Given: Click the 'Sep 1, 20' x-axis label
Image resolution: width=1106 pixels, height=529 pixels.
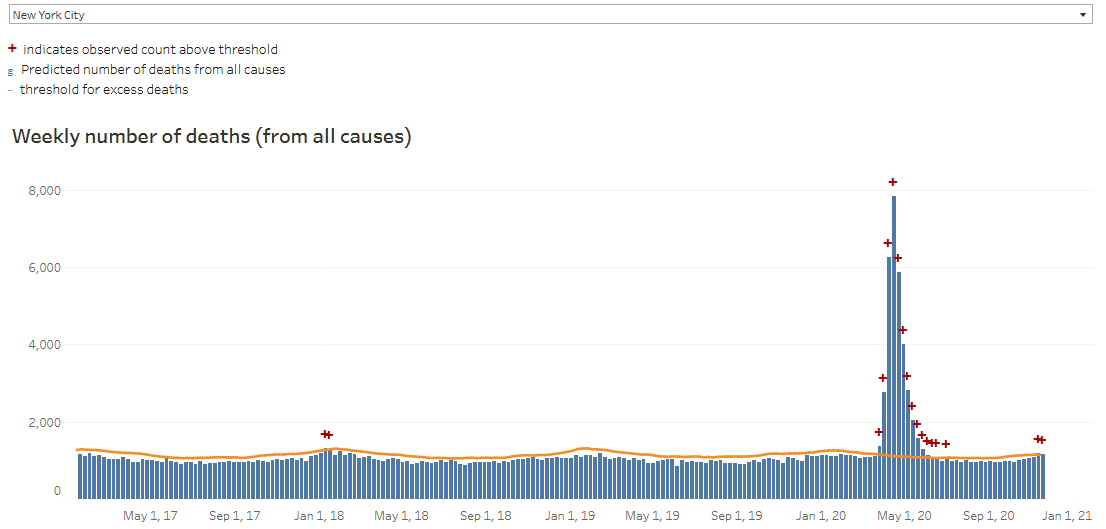Looking at the screenshot, I should 988,516.
